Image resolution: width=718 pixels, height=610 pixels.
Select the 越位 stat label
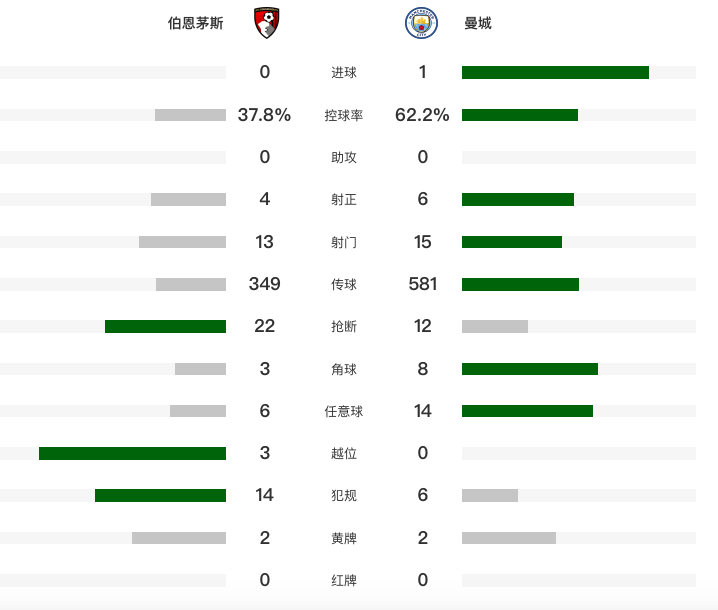(x=344, y=453)
